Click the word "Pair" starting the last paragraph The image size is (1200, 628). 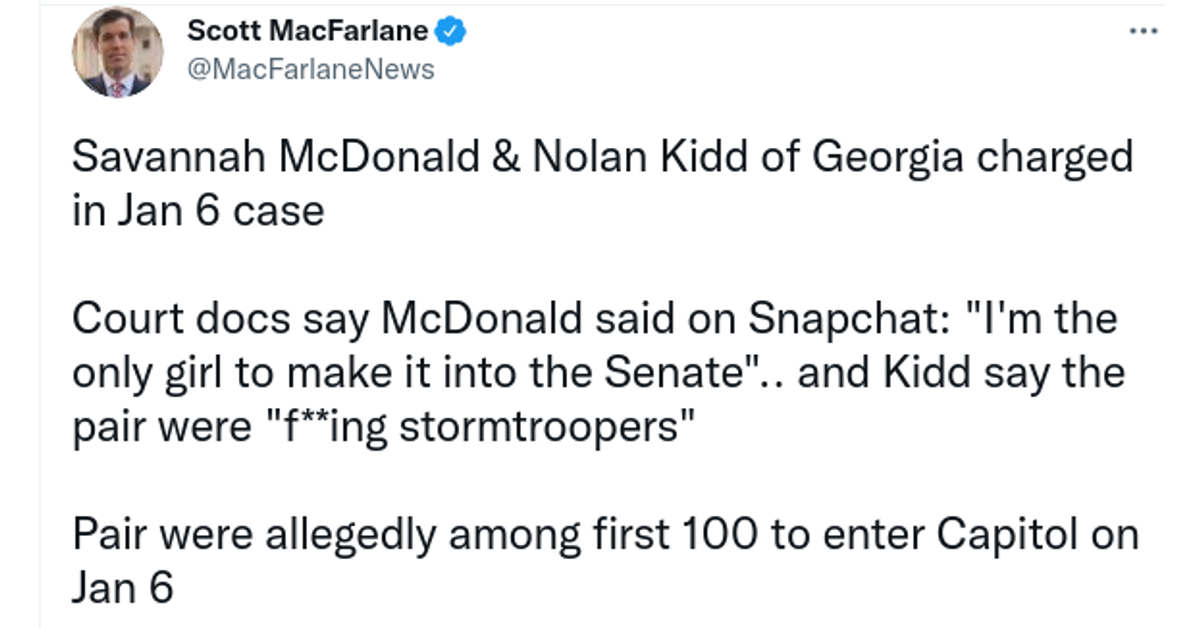[x=107, y=535]
